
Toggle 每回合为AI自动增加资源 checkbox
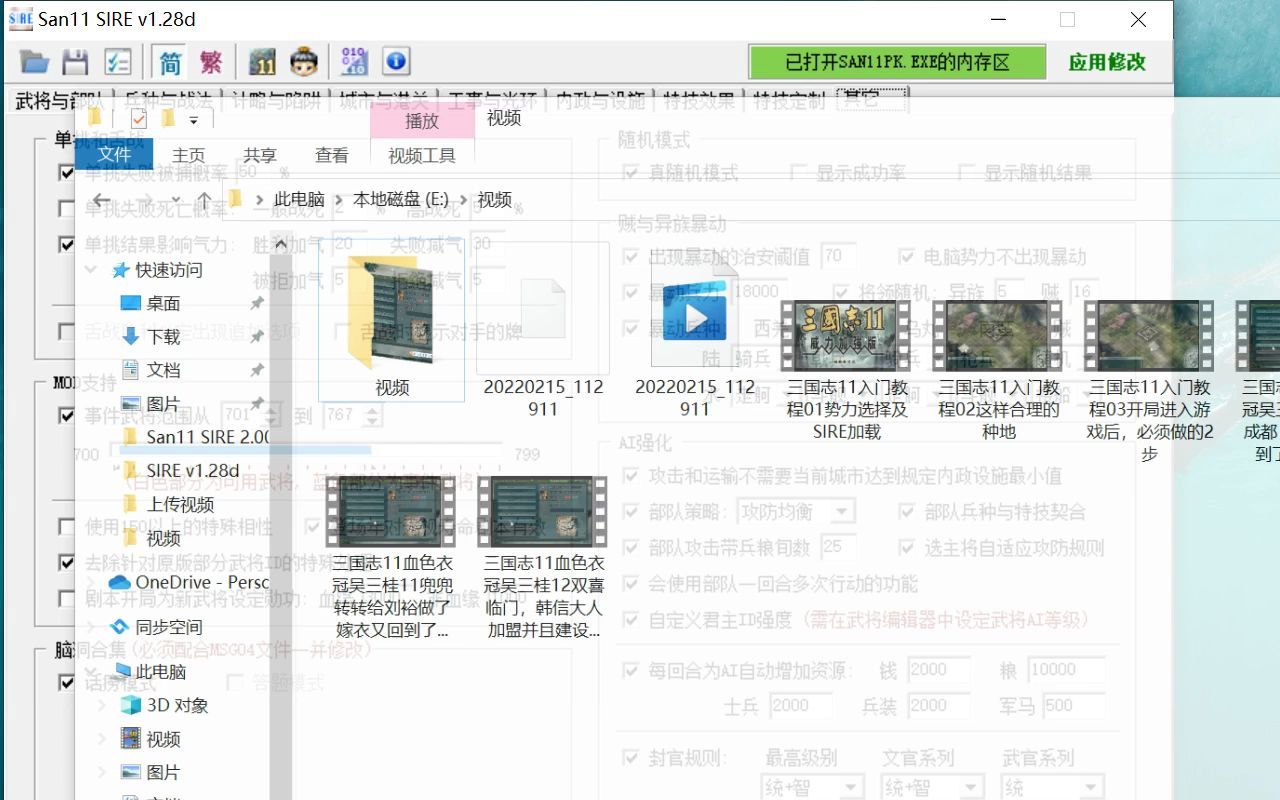[x=630, y=670]
